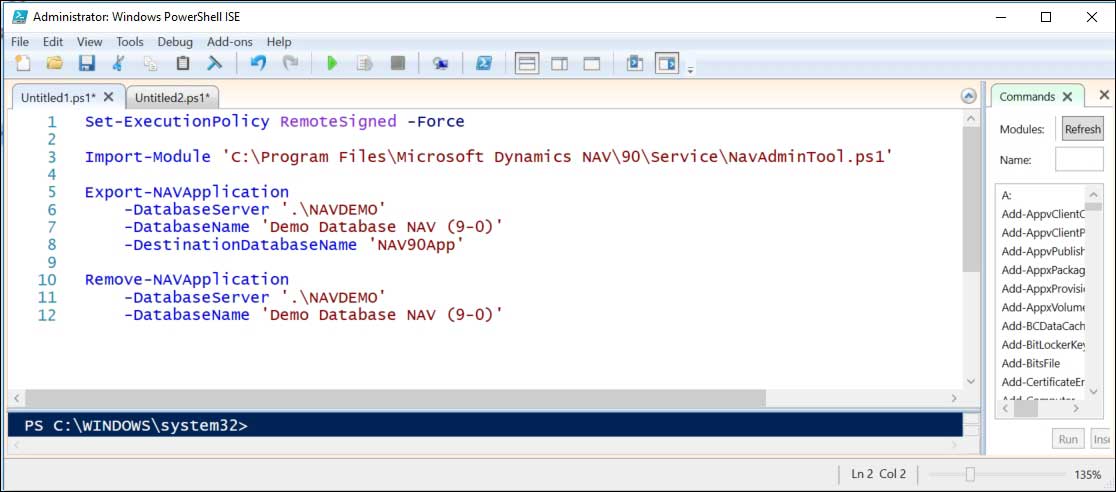
Task: Click the Run Script green play icon
Action: tap(332, 64)
